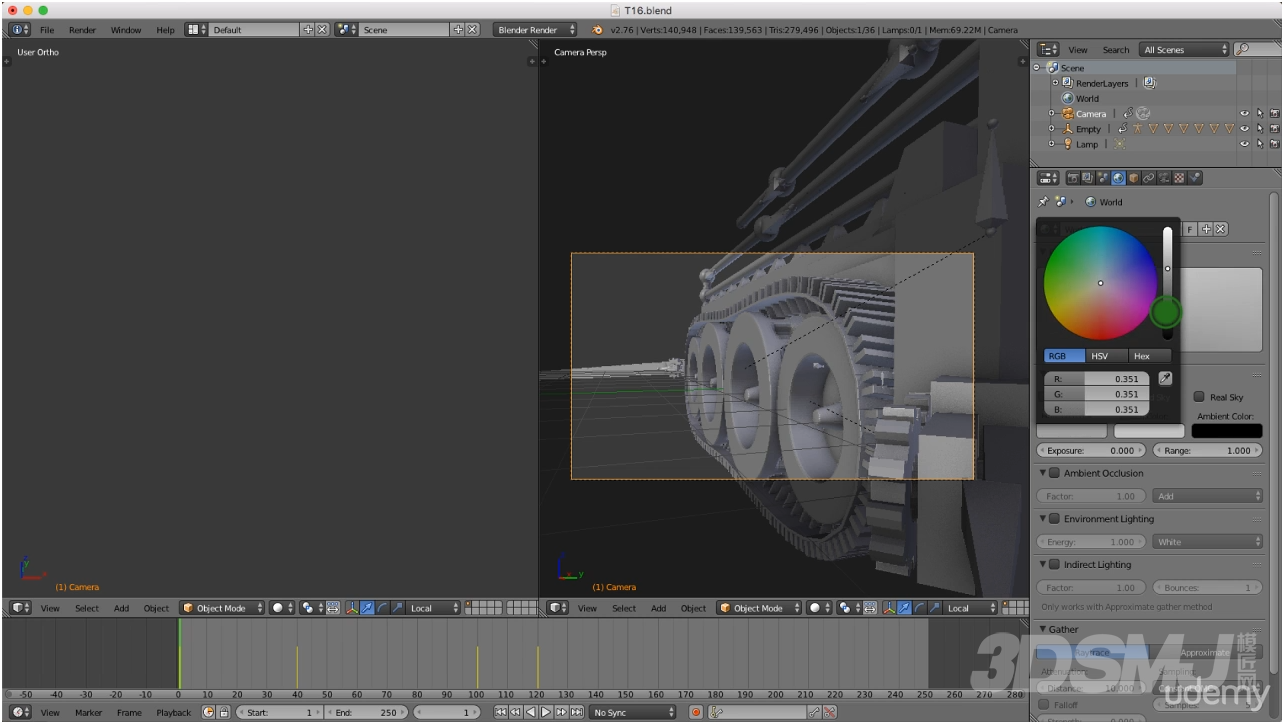Screen dimensions: 1284x724
Task: Open the Object properties cube icon
Action: [1134, 178]
